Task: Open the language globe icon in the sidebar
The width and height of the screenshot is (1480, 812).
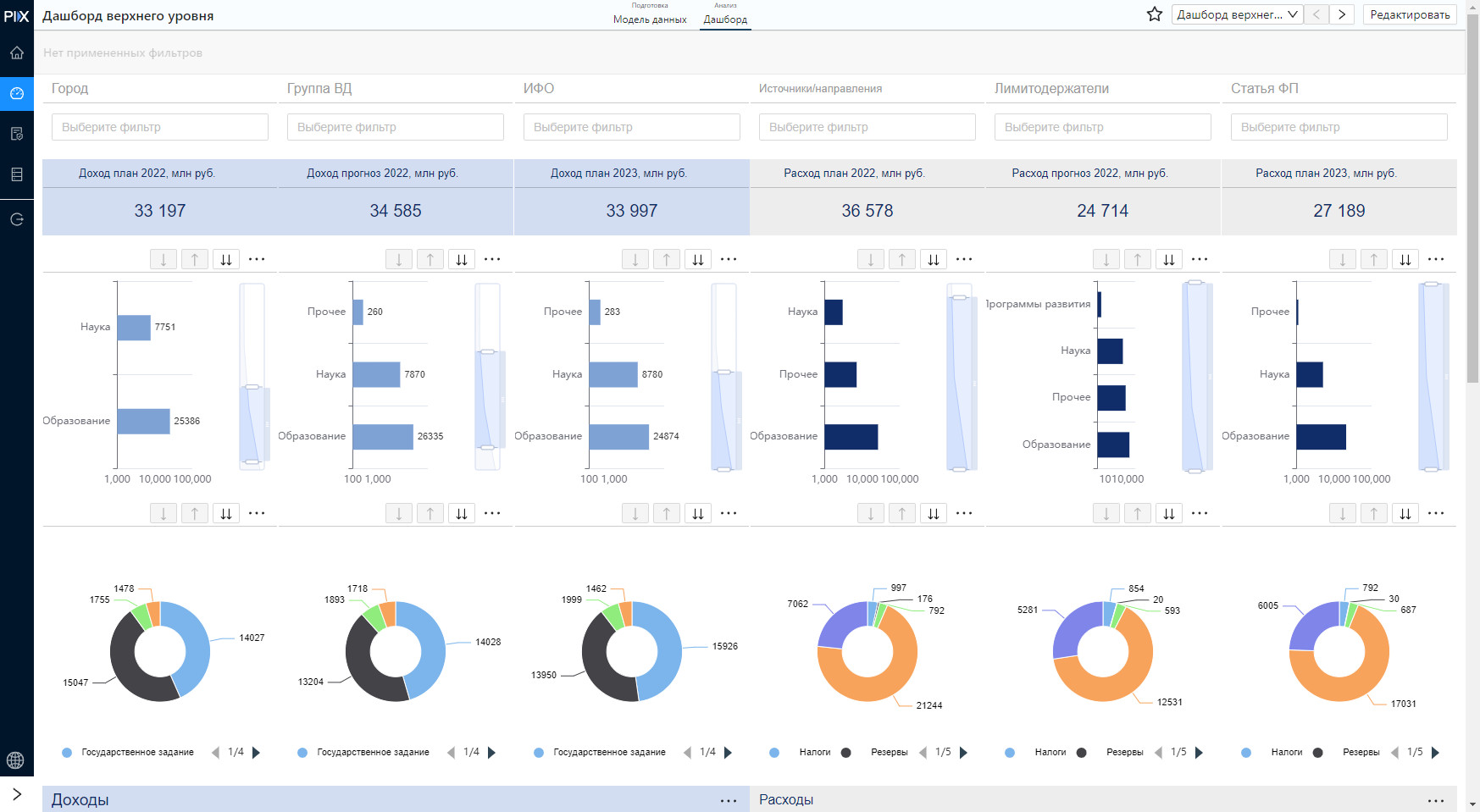Action: (15, 760)
